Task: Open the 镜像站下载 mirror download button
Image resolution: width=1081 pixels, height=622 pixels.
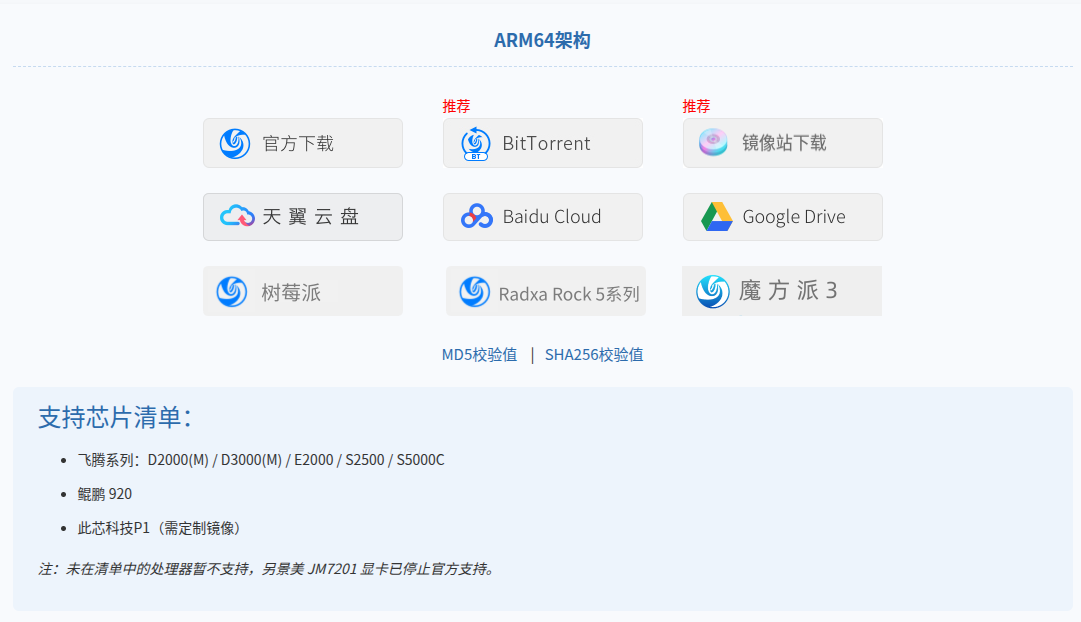Action: pyautogui.click(x=782, y=143)
